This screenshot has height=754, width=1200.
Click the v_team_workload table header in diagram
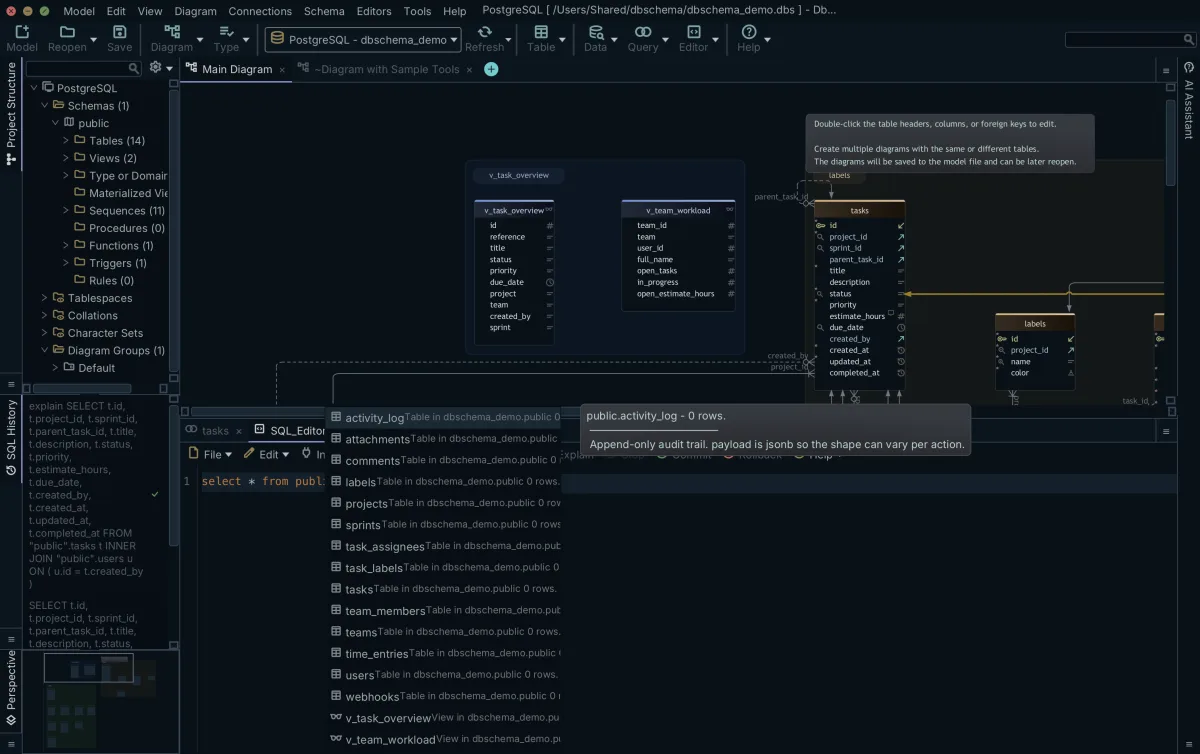pyautogui.click(x=678, y=210)
